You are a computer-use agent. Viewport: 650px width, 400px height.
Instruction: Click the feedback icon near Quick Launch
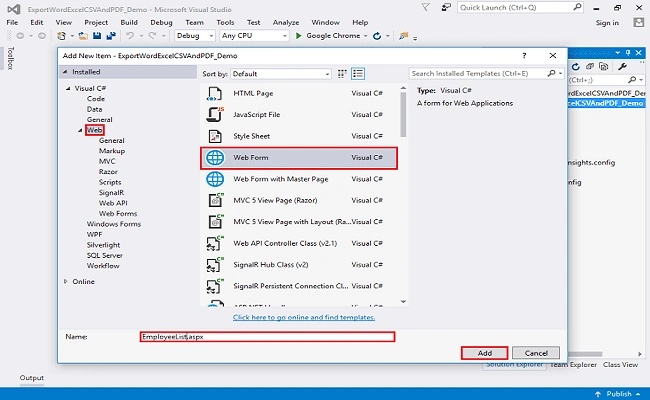(x=446, y=7)
